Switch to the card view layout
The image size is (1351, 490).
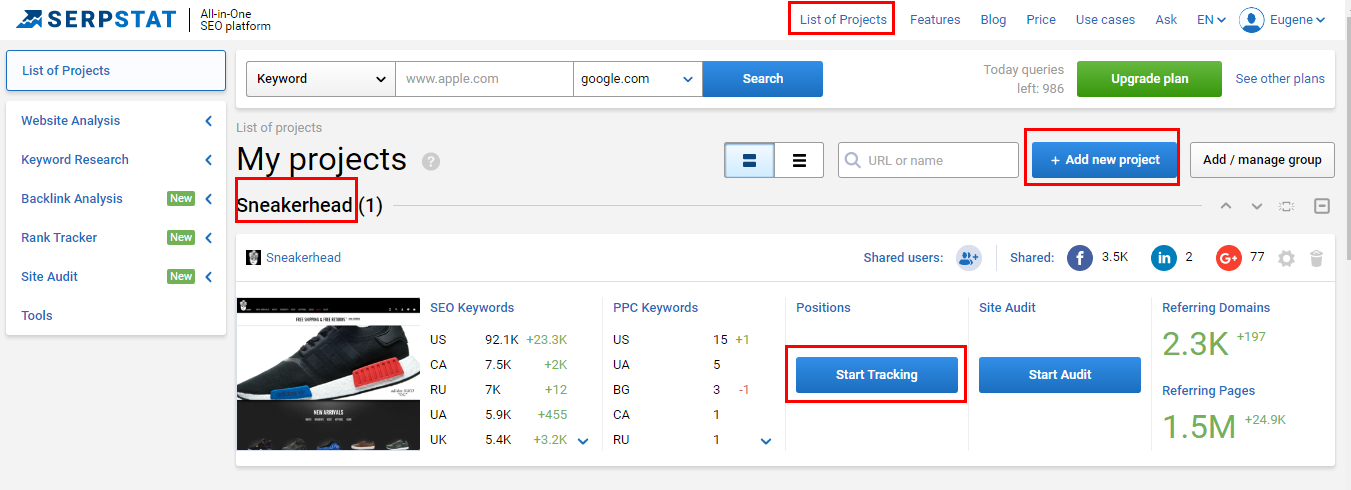750,160
